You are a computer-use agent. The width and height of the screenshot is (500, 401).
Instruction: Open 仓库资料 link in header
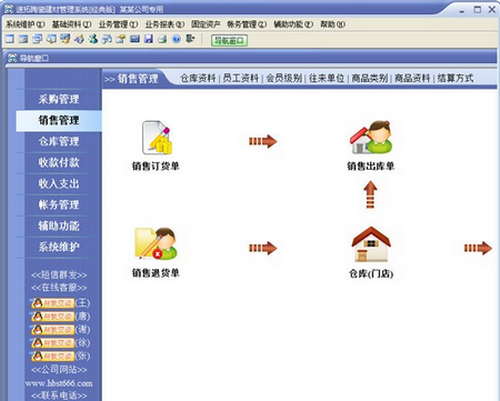[x=198, y=78]
